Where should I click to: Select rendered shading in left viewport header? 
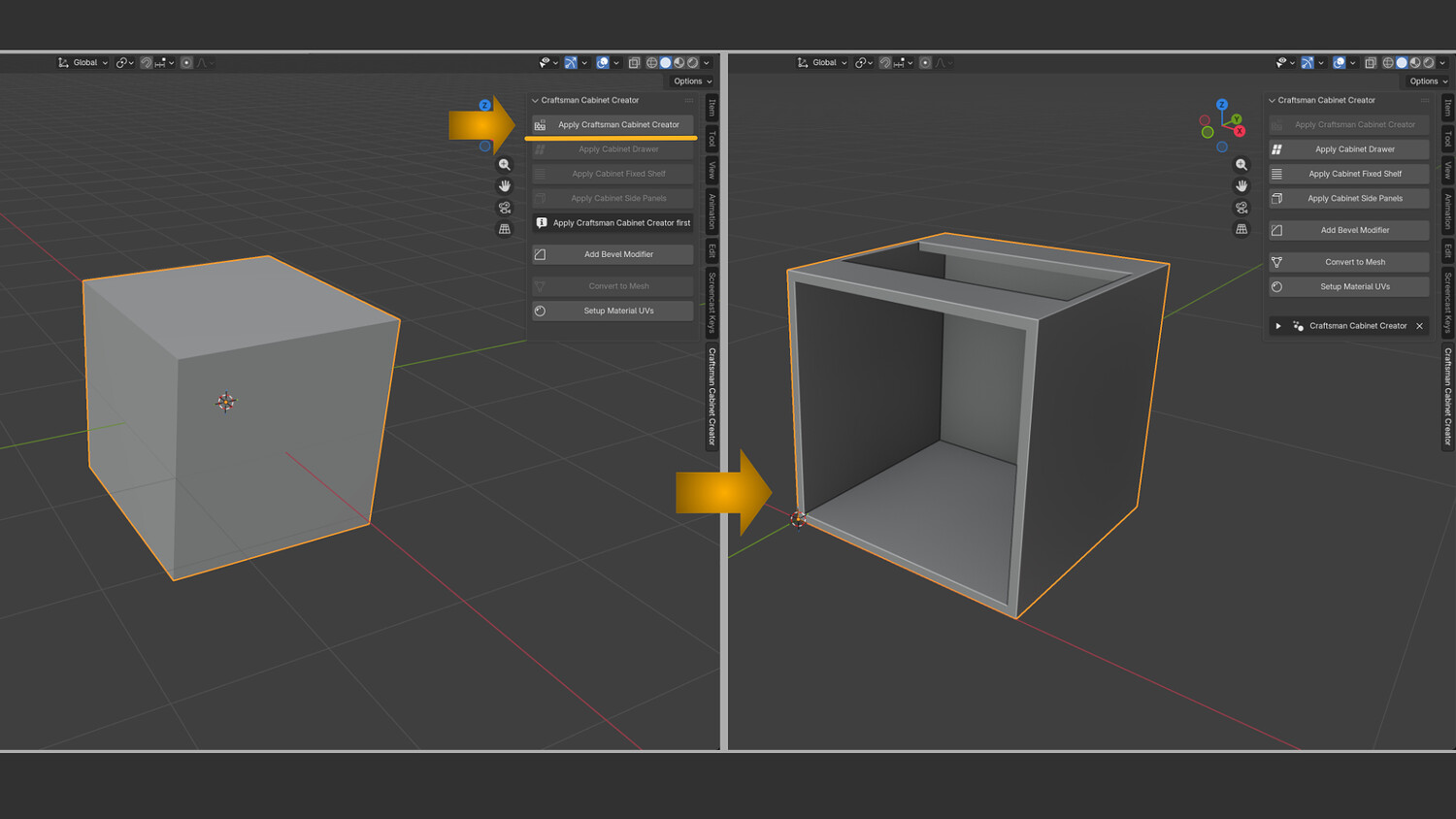(693, 63)
